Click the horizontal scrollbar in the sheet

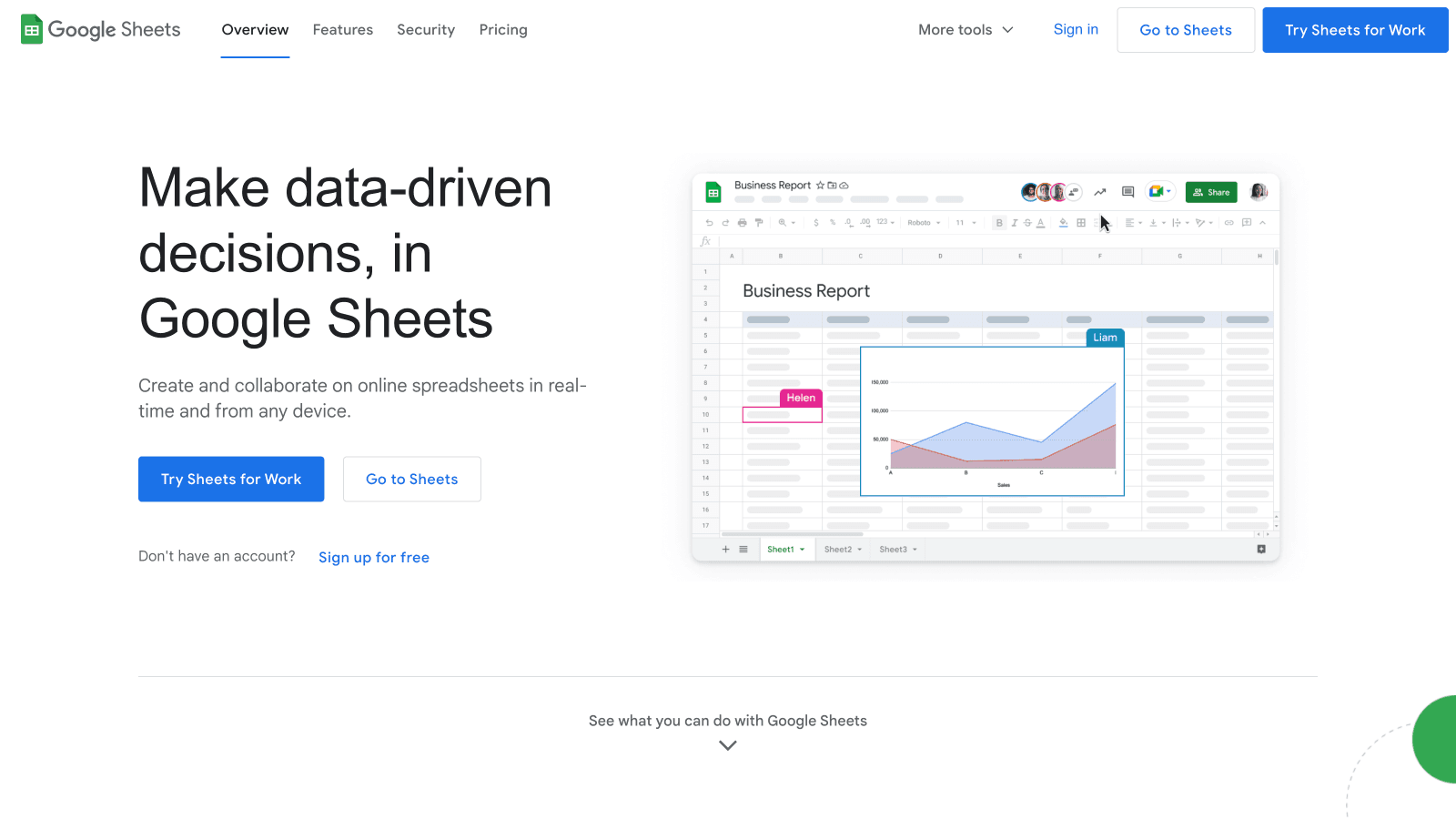[793, 534]
